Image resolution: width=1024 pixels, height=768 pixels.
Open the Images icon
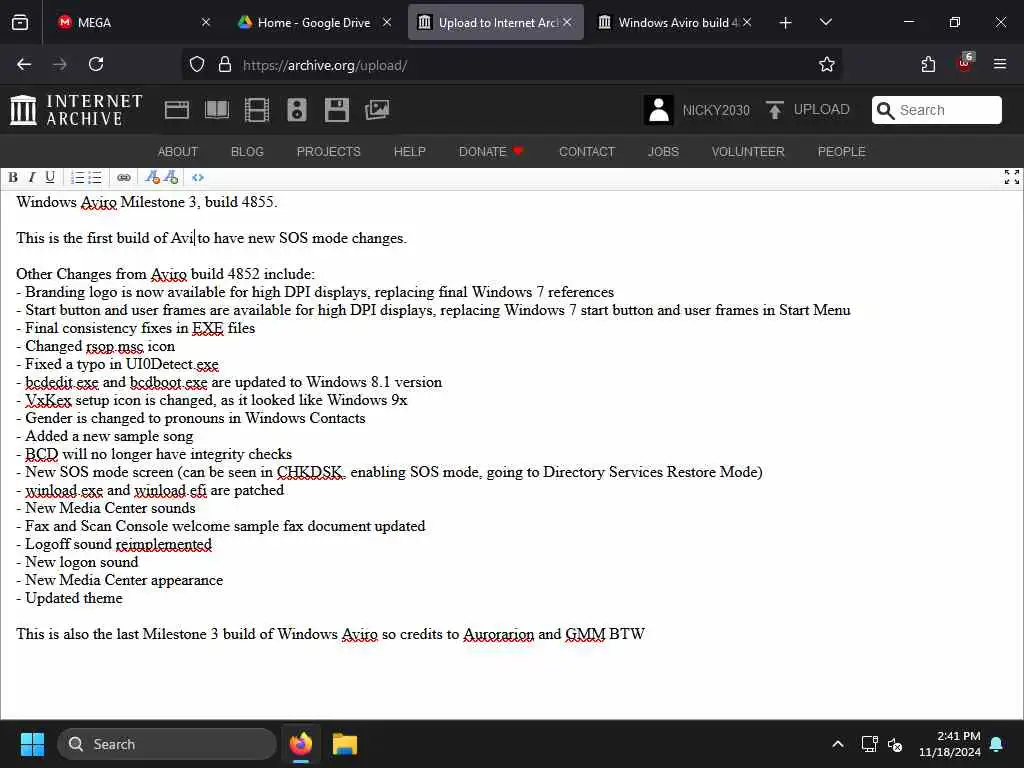(x=377, y=110)
